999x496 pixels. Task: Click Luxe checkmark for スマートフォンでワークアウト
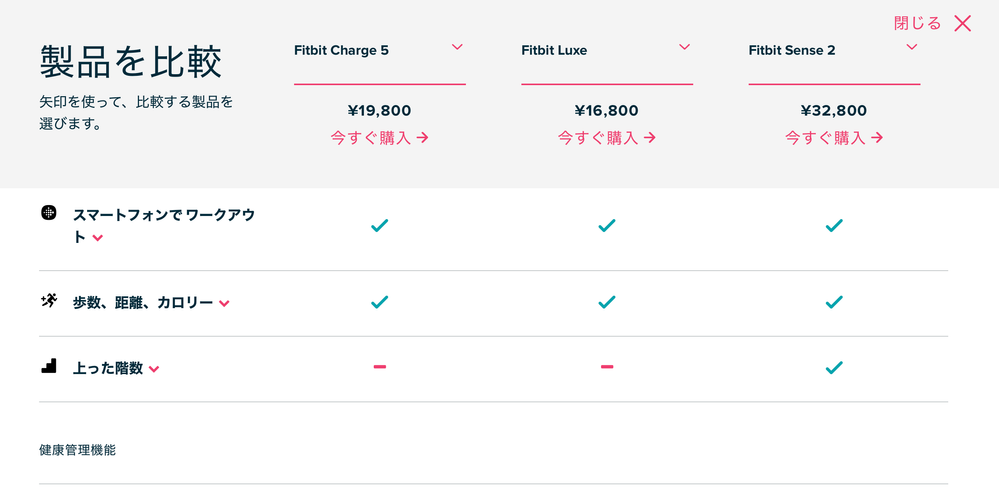click(x=607, y=225)
